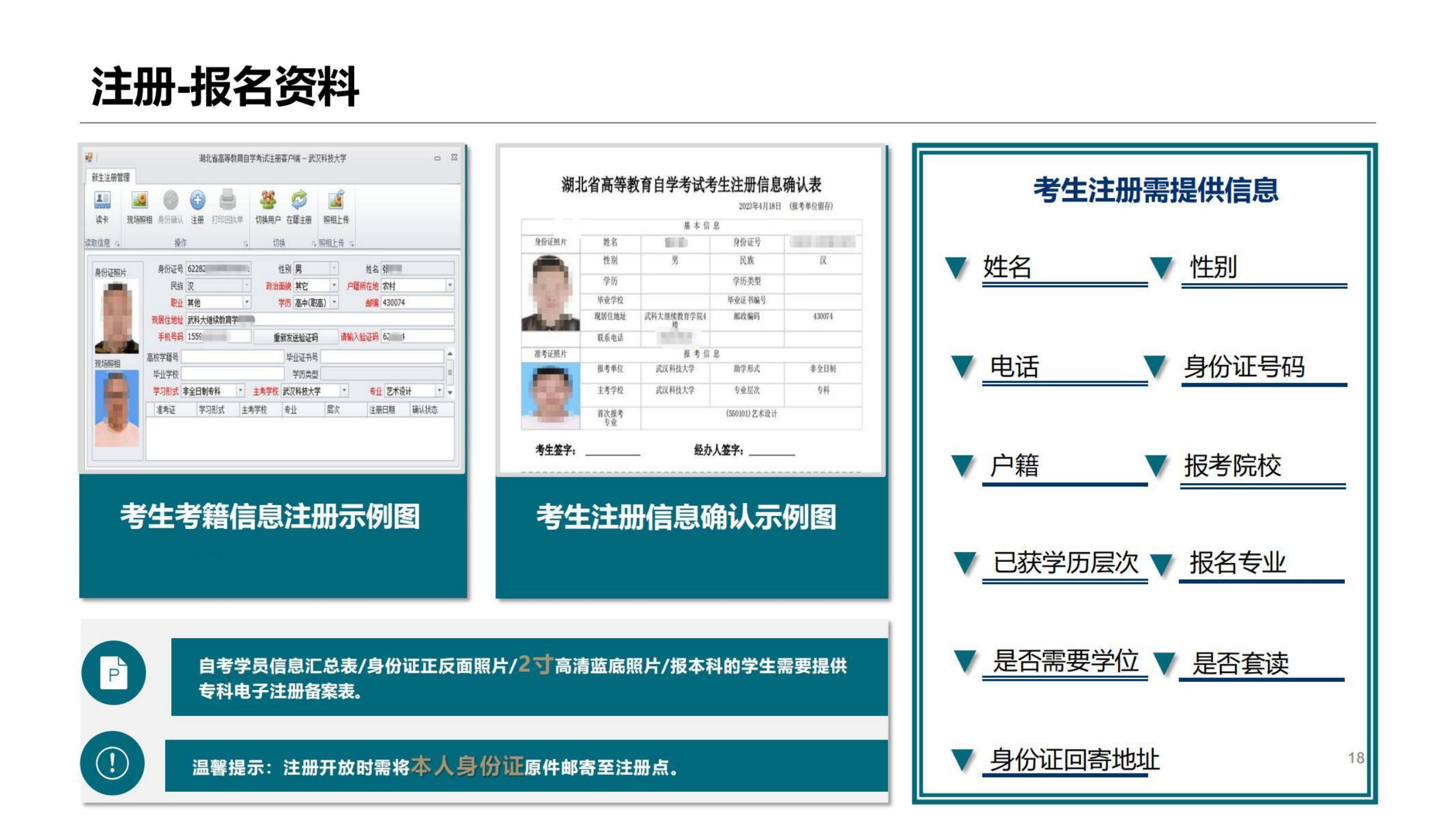Click the 身份确认 checkmark icon
Screen dimensions: 1456x819
[171, 200]
